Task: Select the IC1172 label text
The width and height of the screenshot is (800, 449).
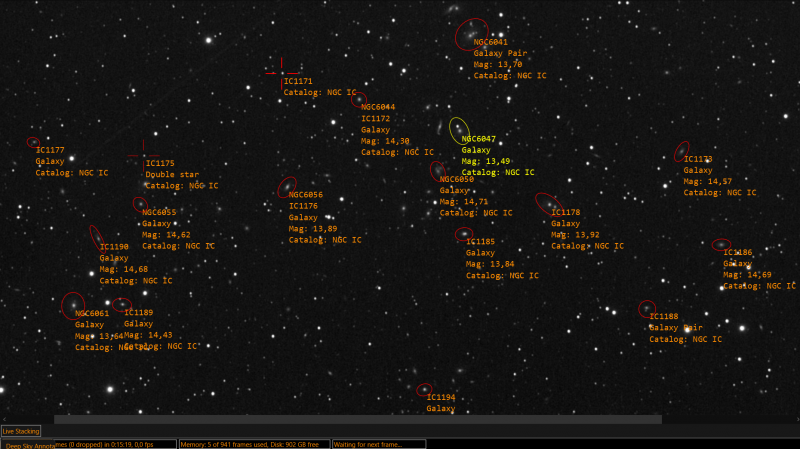Action: (x=376, y=118)
